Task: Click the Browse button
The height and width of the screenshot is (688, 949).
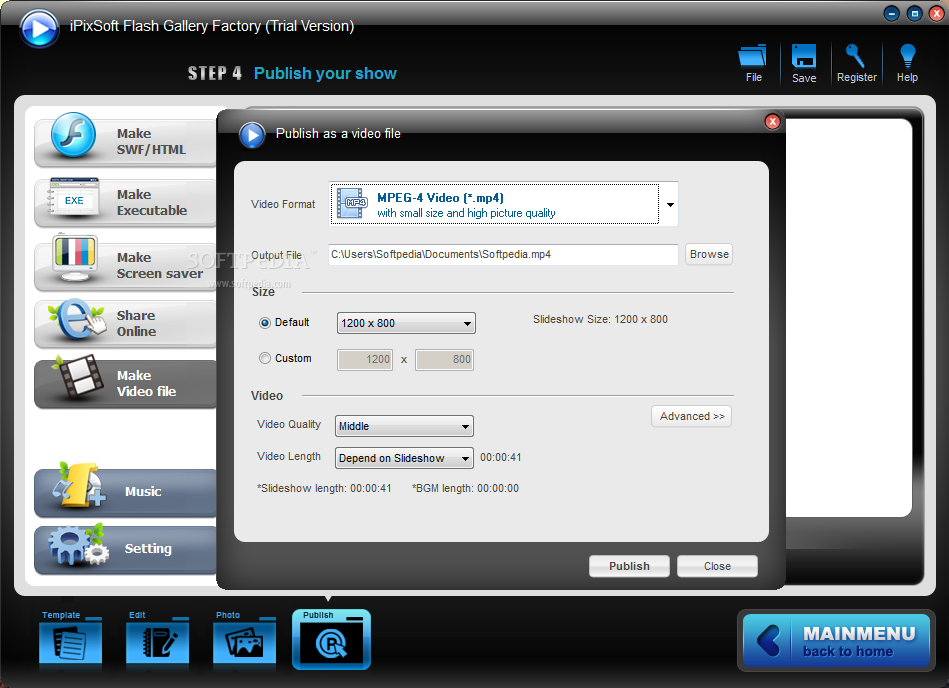Action: tap(709, 254)
